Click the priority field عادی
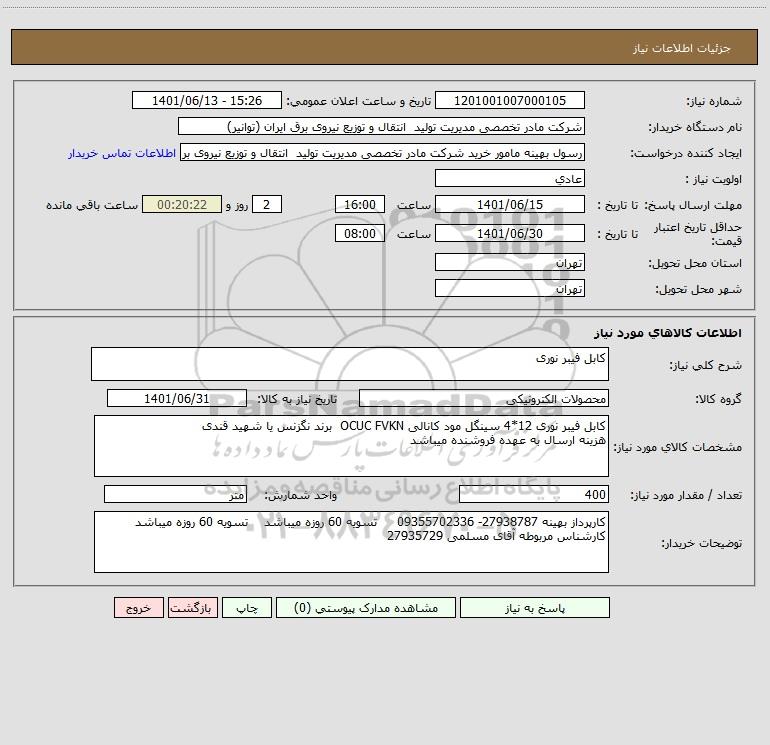 [510, 178]
